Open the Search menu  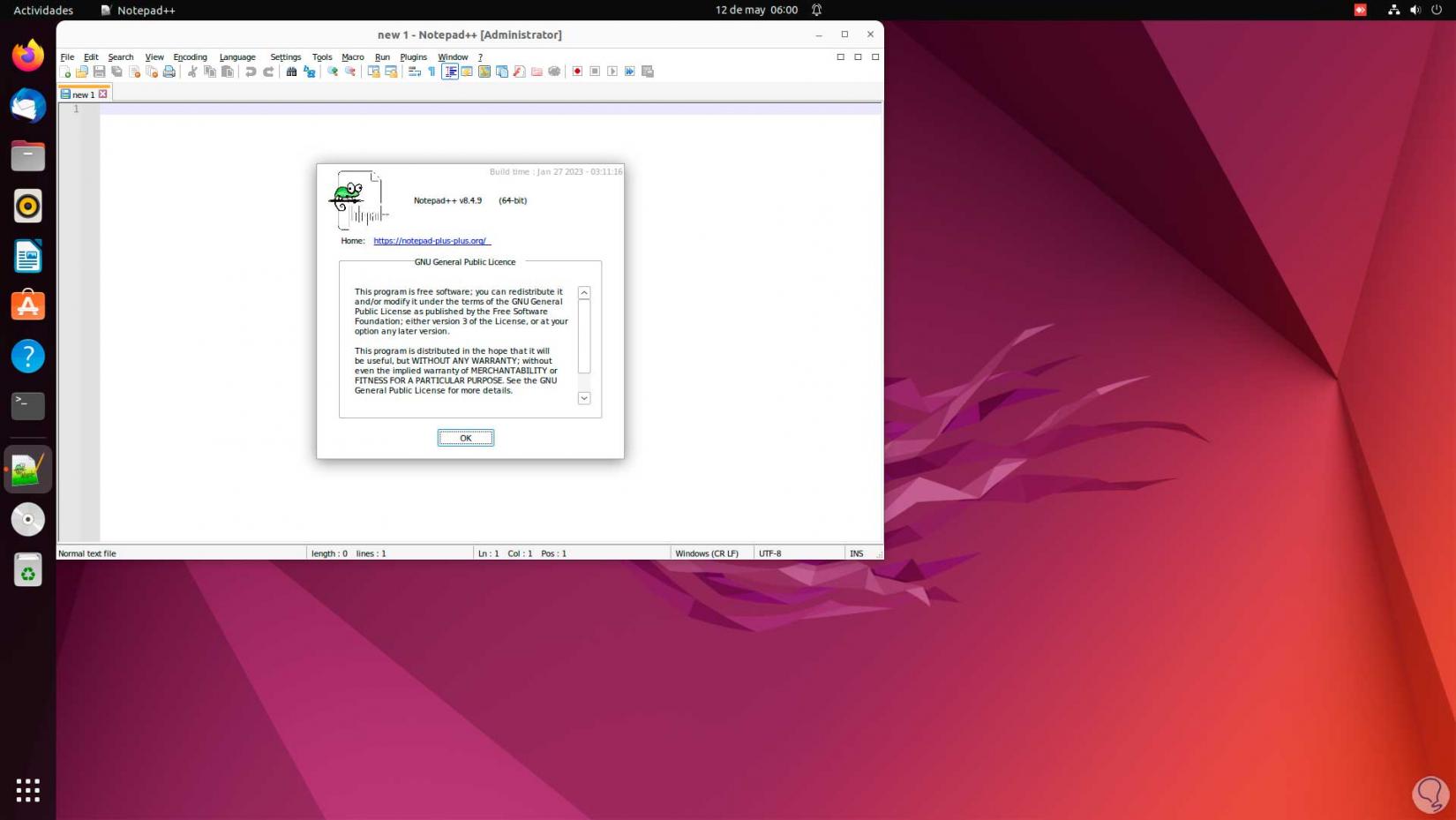121,57
